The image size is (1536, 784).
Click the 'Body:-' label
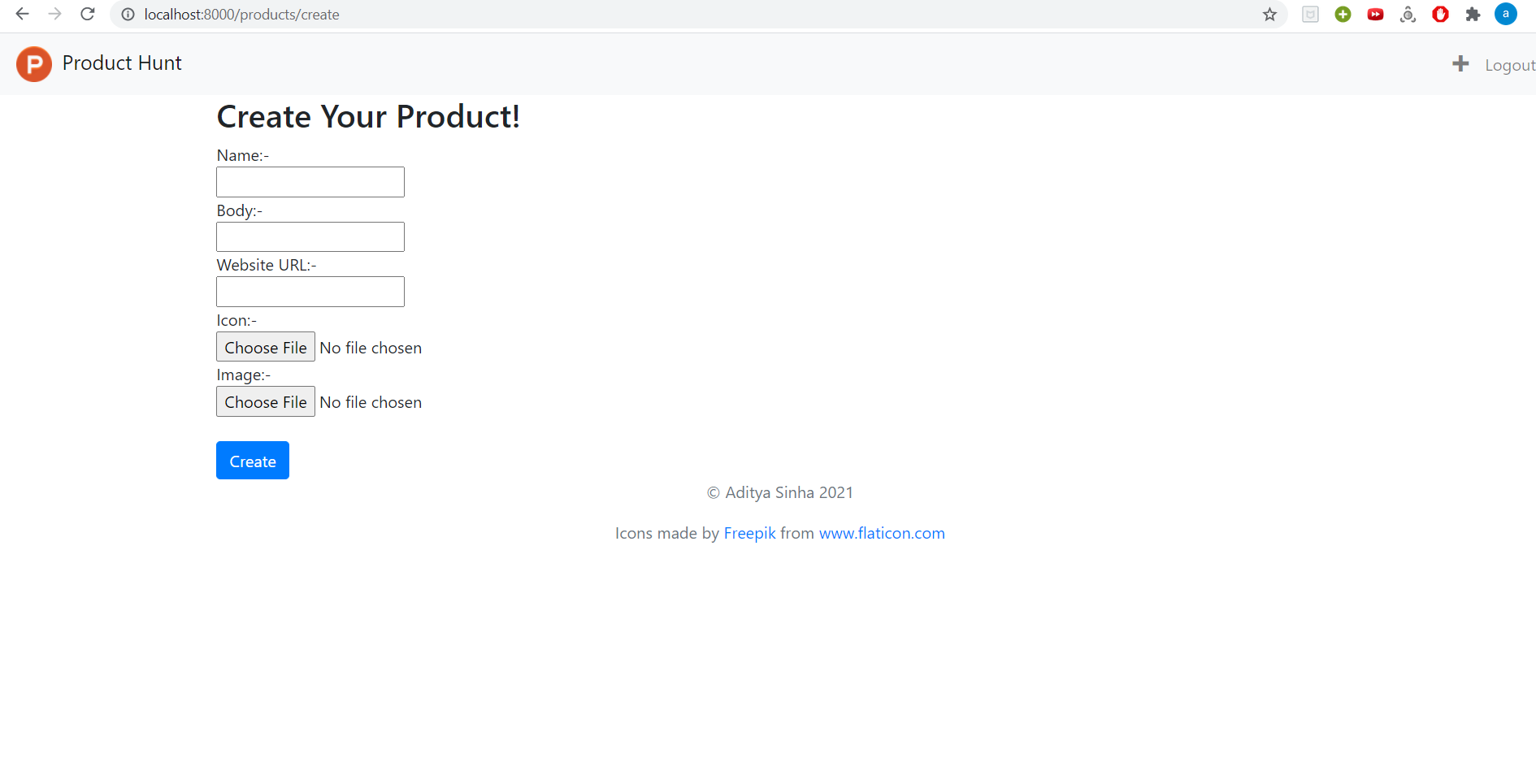(240, 210)
